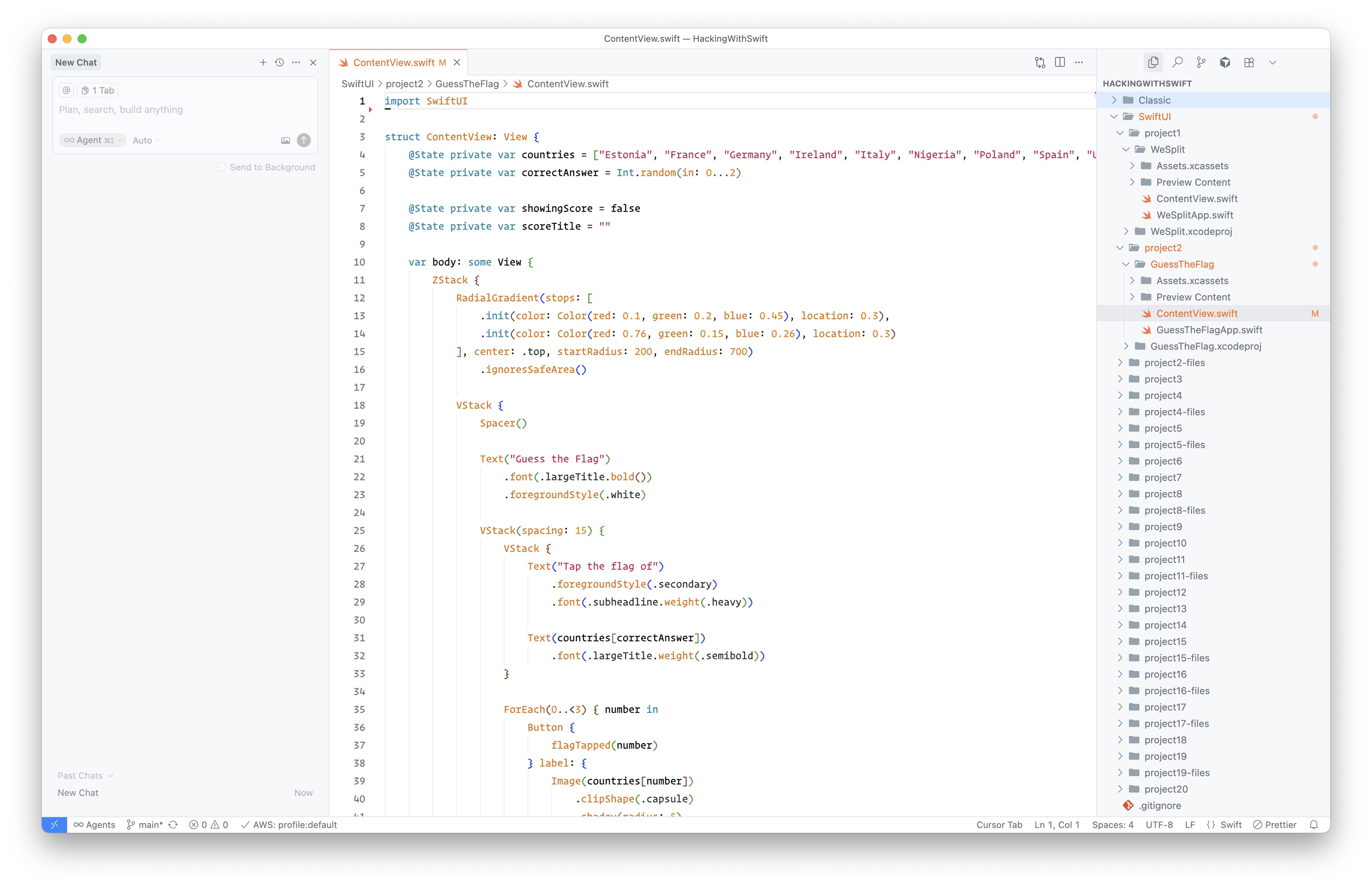Click the chat history clock icon
The image size is (1372, 888).
click(280, 62)
